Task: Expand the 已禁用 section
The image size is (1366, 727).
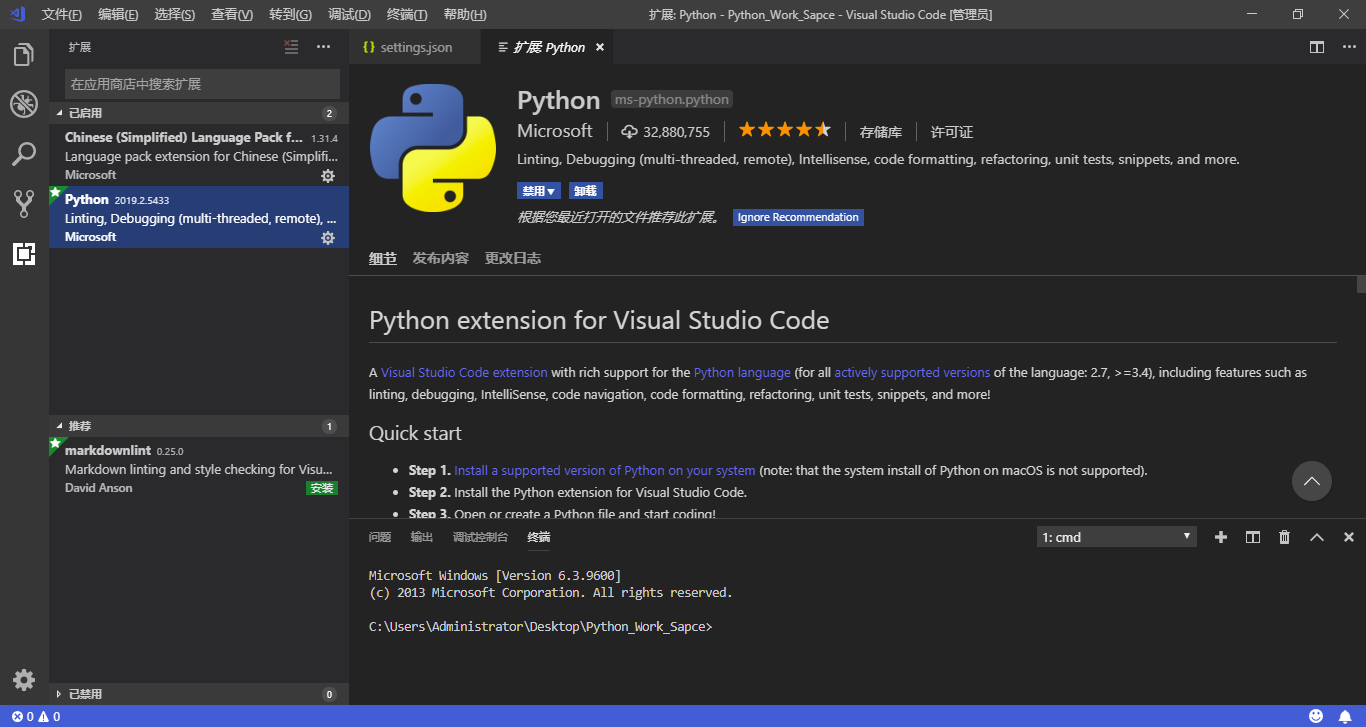Action: [199, 694]
